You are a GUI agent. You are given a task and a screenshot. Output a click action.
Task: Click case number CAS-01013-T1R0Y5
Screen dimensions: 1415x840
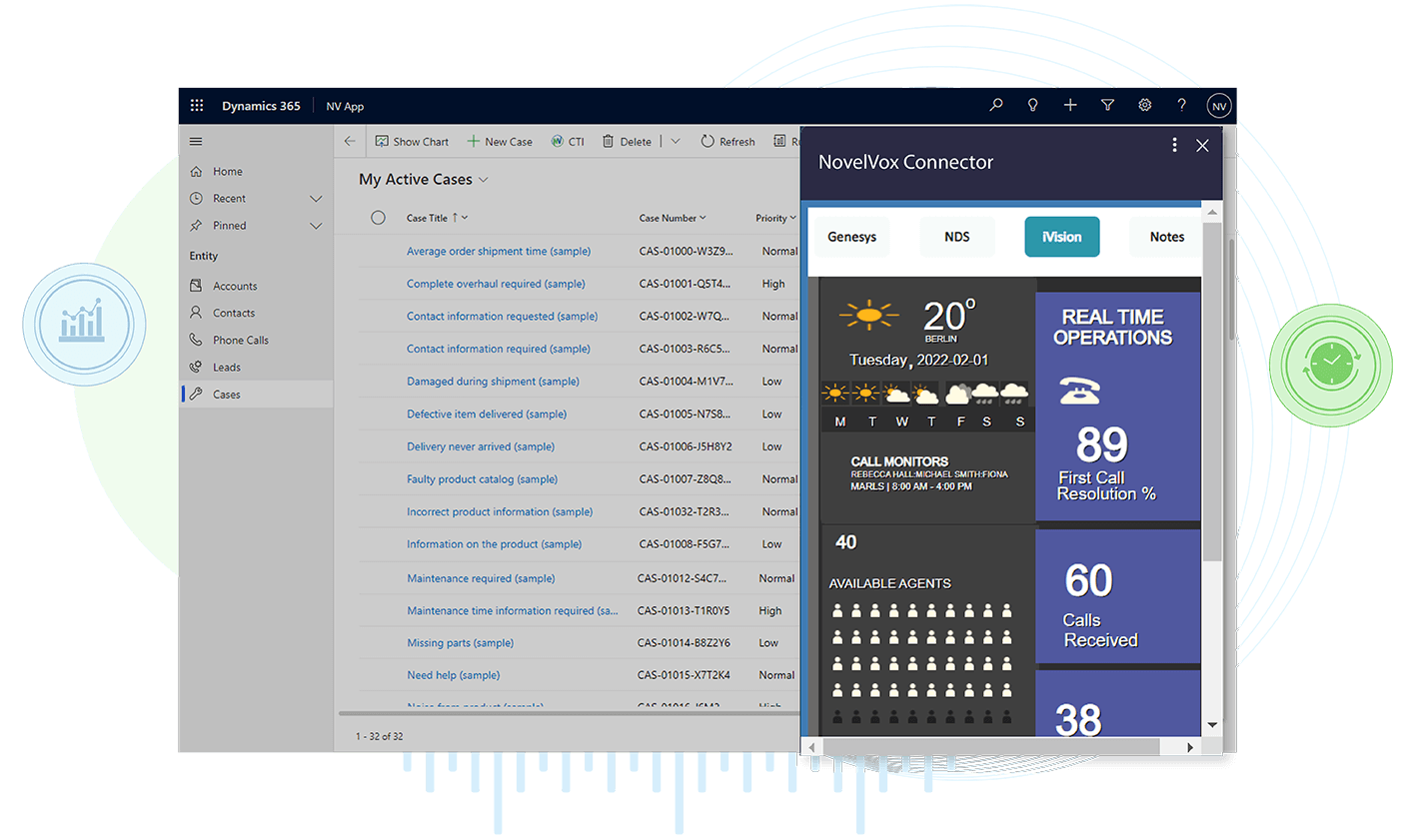click(684, 610)
